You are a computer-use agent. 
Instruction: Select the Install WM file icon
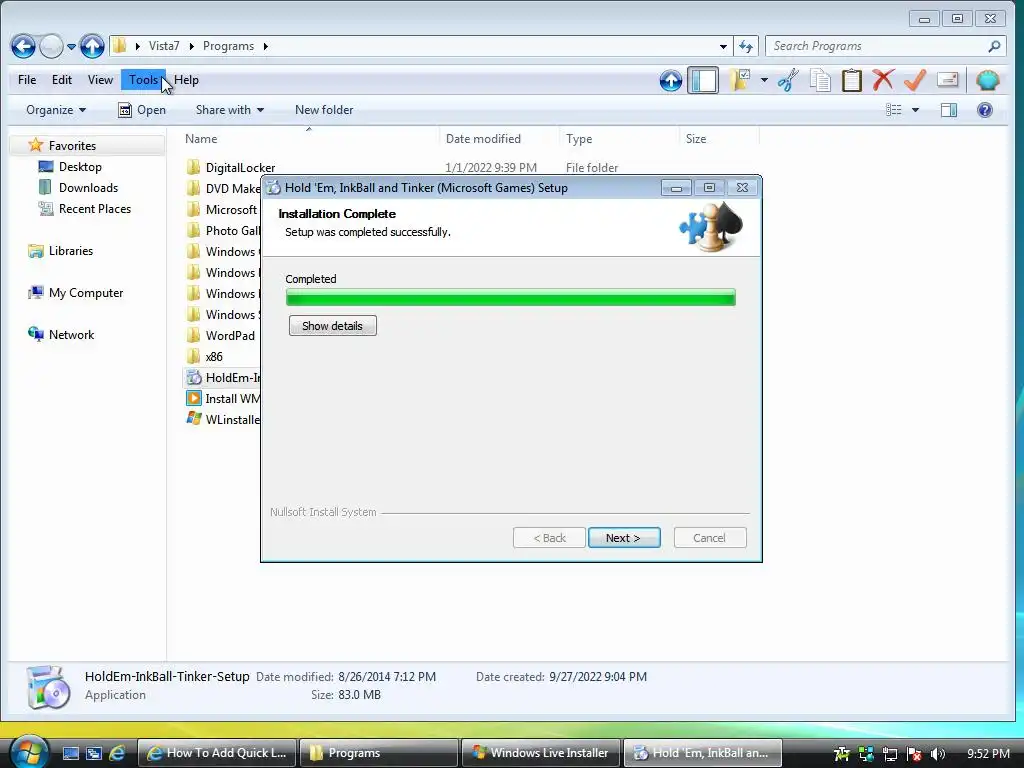tap(194, 398)
